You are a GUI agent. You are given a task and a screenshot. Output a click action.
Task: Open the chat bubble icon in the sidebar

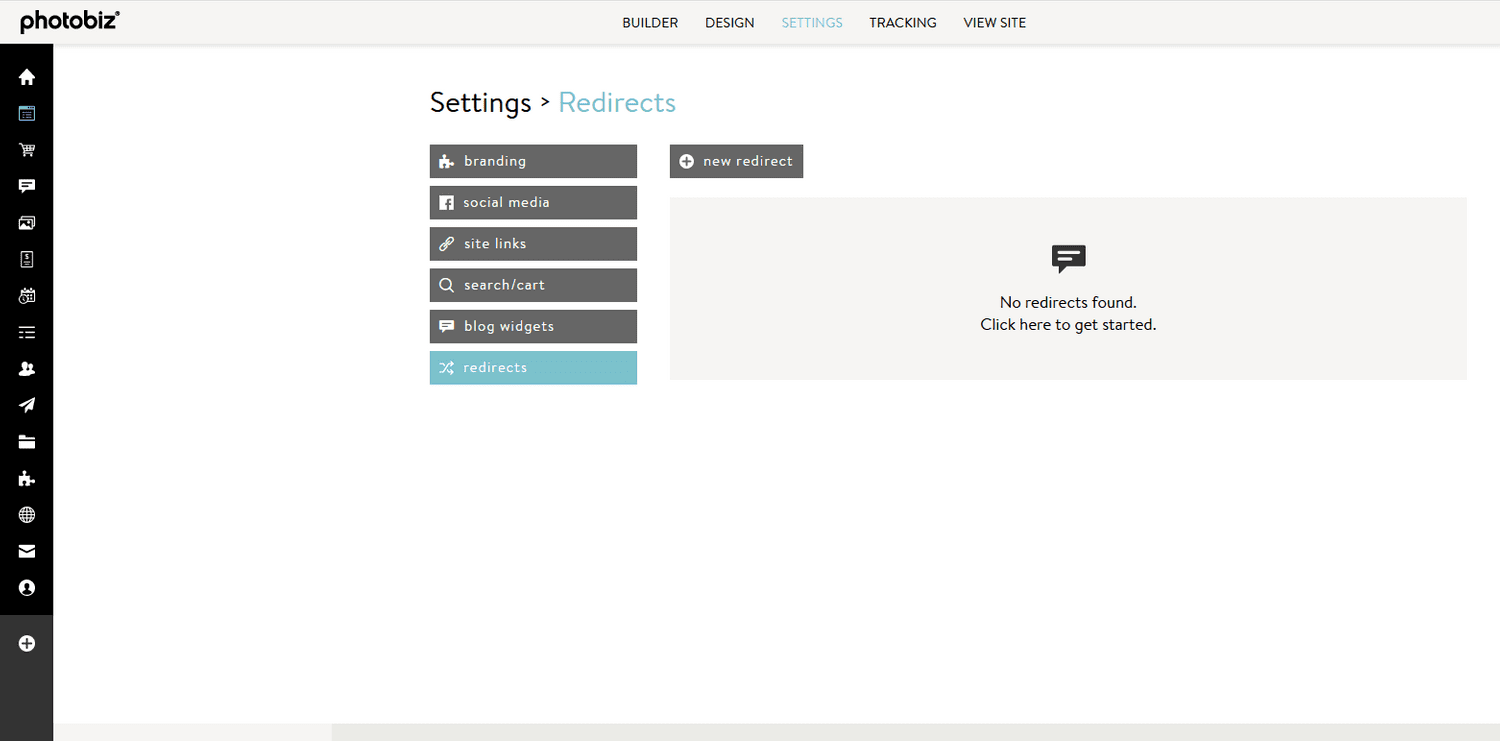pyautogui.click(x=27, y=186)
